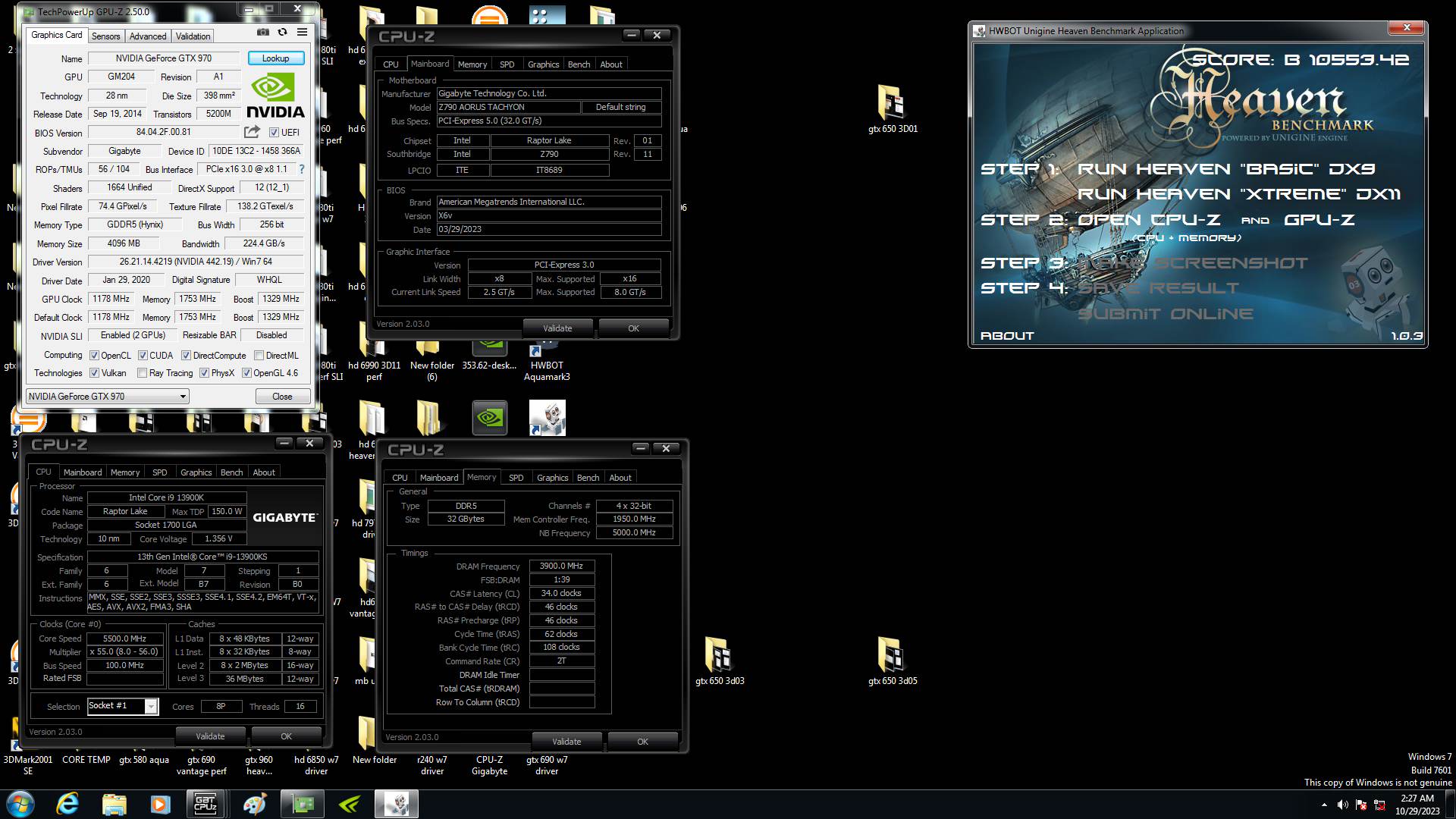Open the About tab in the CPU-Z Mainboard window
The image size is (1456, 819).
(611, 64)
